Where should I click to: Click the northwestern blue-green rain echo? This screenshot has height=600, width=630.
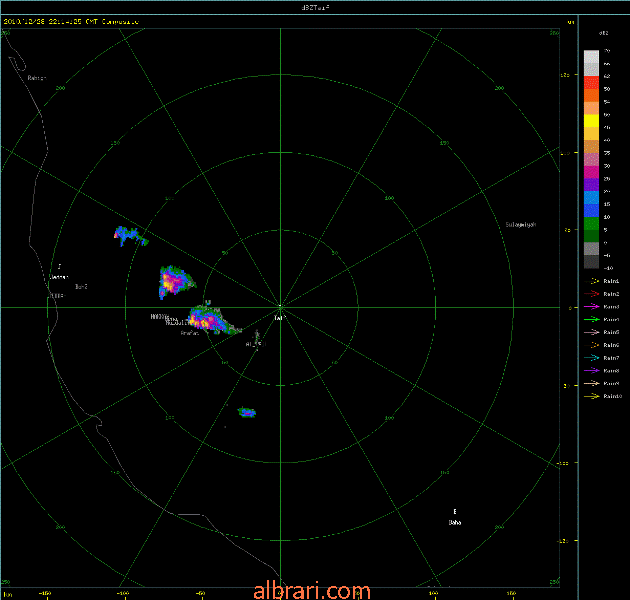click(131, 236)
